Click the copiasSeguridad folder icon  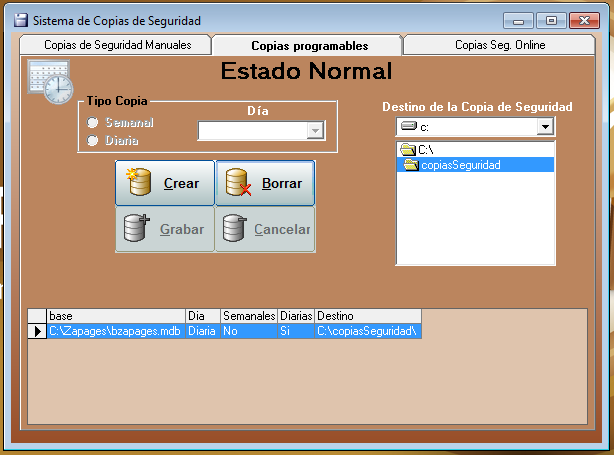coord(411,165)
